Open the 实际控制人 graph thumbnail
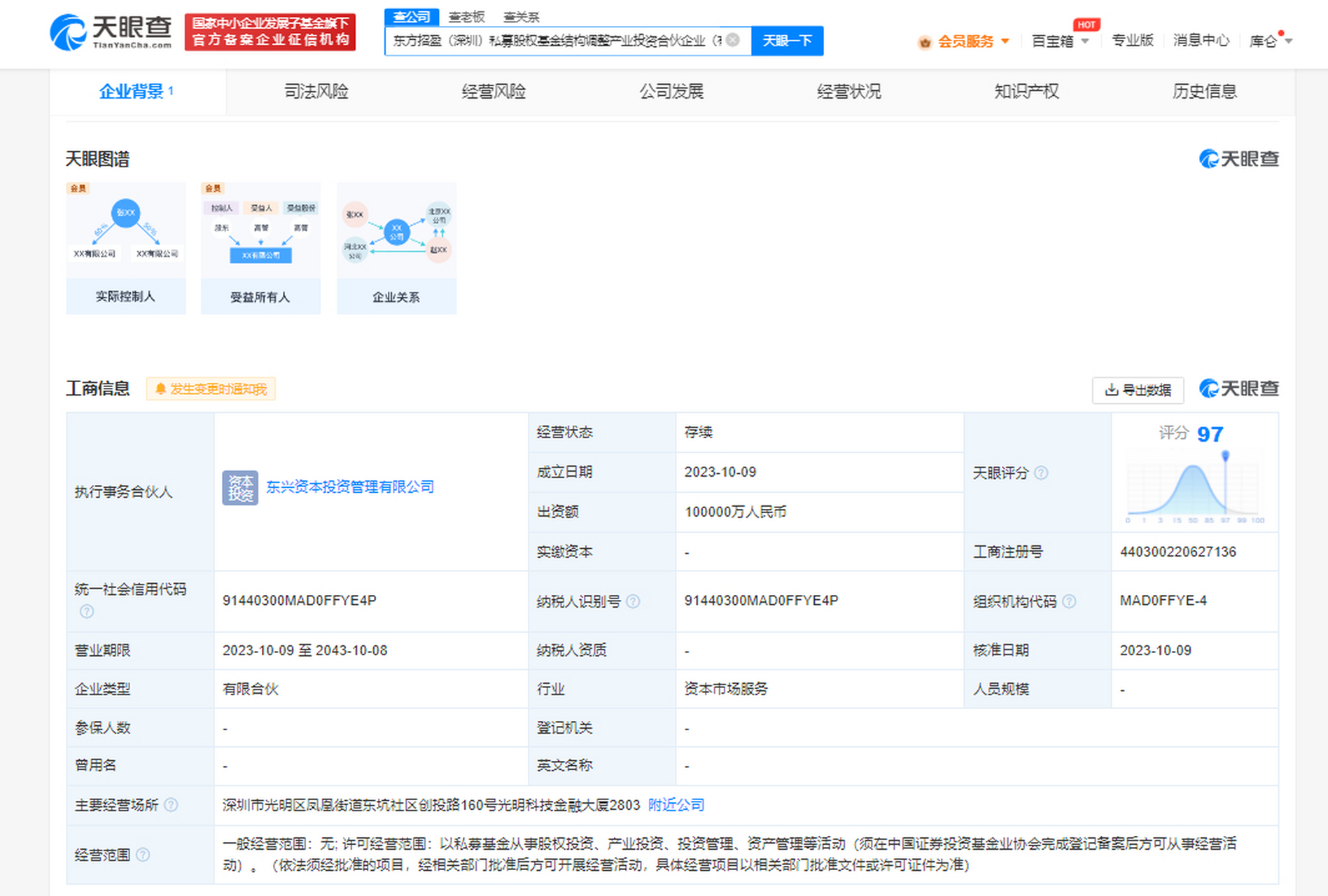1328x896 pixels. point(126,248)
